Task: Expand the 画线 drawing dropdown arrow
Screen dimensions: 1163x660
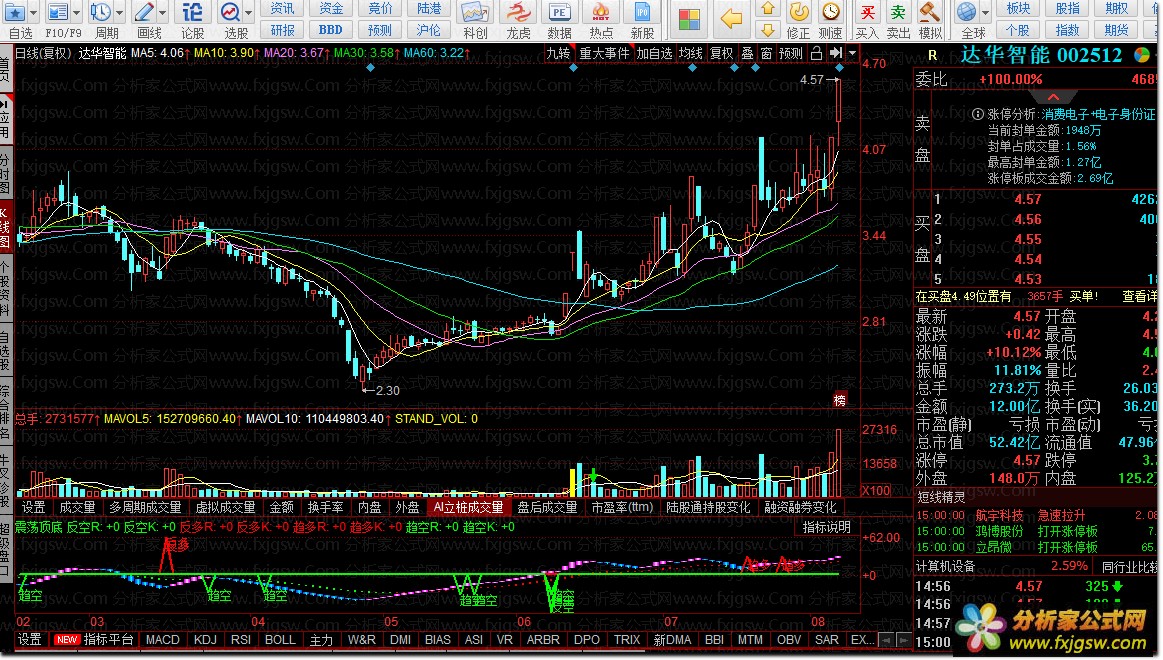Action: pyautogui.click(x=162, y=13)
